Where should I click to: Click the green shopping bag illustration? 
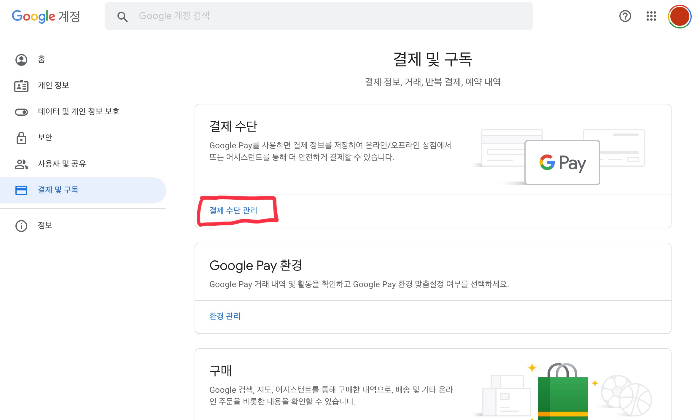coord(562,392)
